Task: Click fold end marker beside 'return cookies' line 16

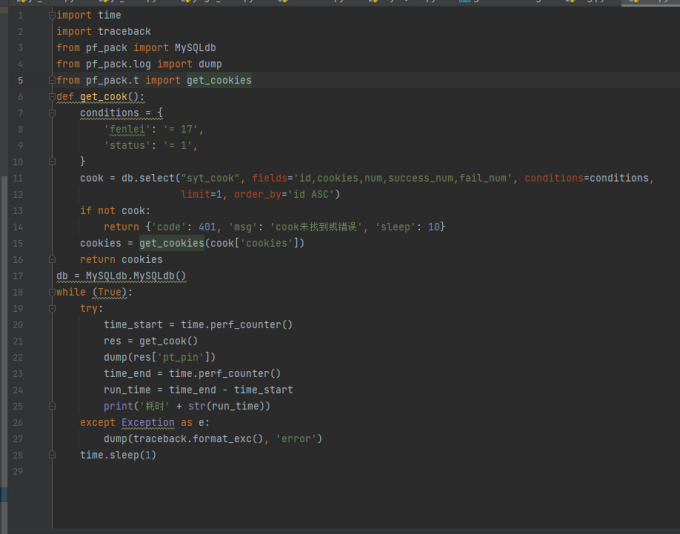Action: click(x=52, y=259)
